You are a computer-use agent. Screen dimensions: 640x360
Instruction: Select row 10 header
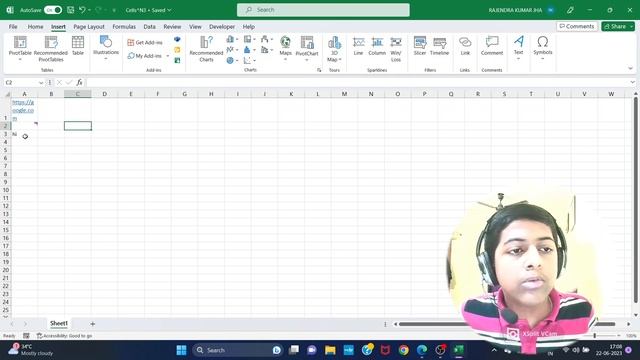6,190
